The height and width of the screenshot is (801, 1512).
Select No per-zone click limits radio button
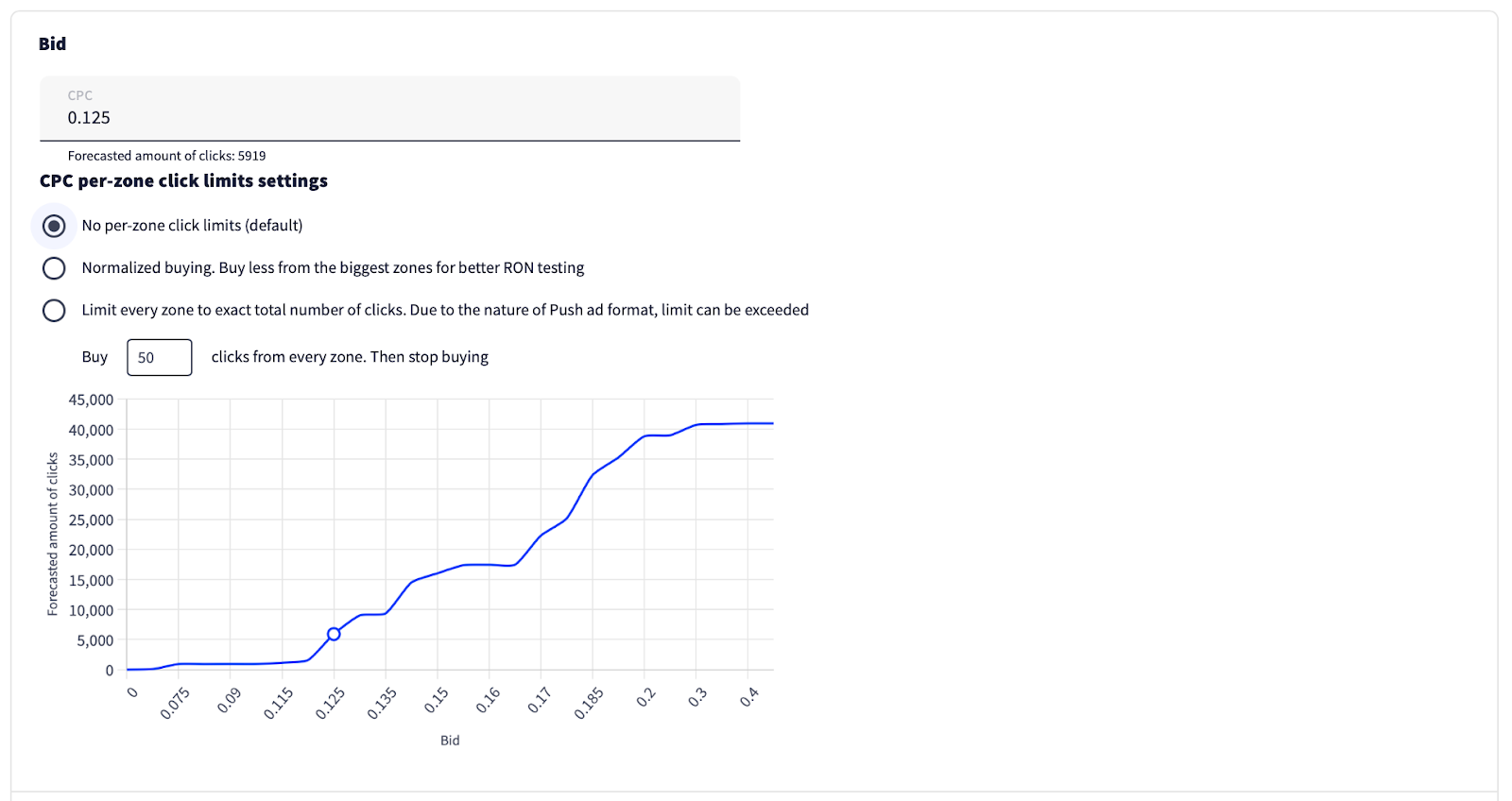[x=54, y=226]
